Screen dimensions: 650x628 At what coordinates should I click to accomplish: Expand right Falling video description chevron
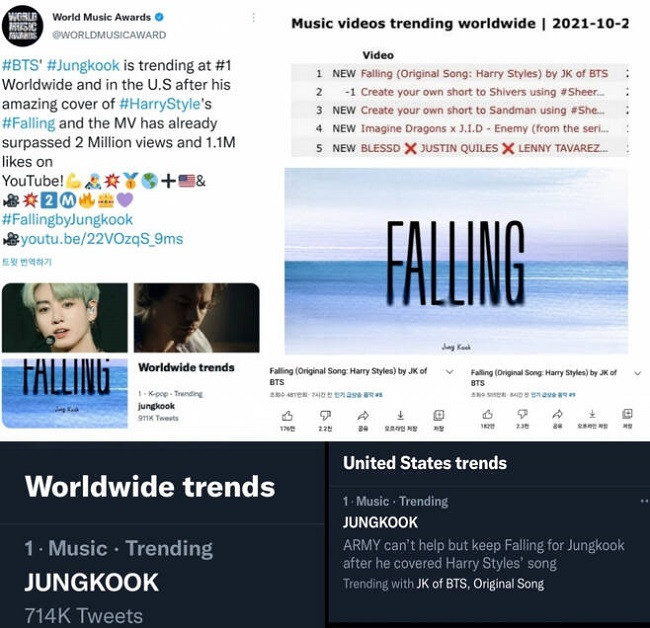click(638, 373)
